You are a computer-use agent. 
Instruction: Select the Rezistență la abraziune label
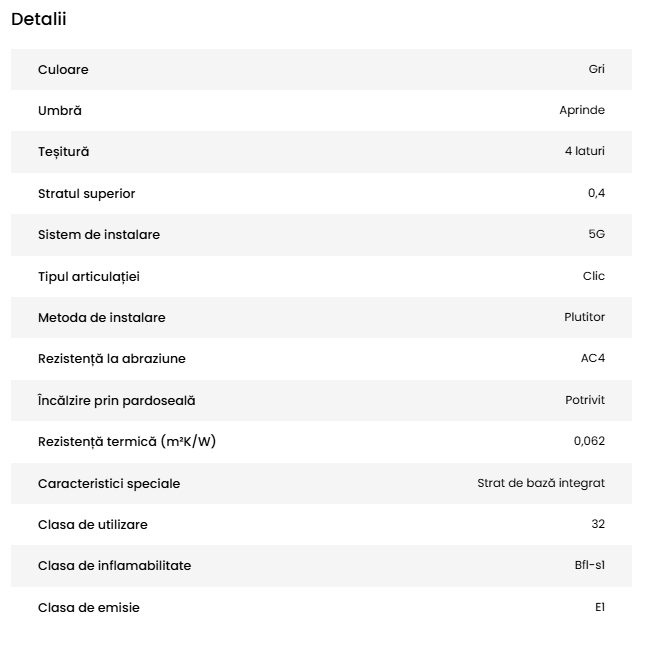tap(112, 359)
